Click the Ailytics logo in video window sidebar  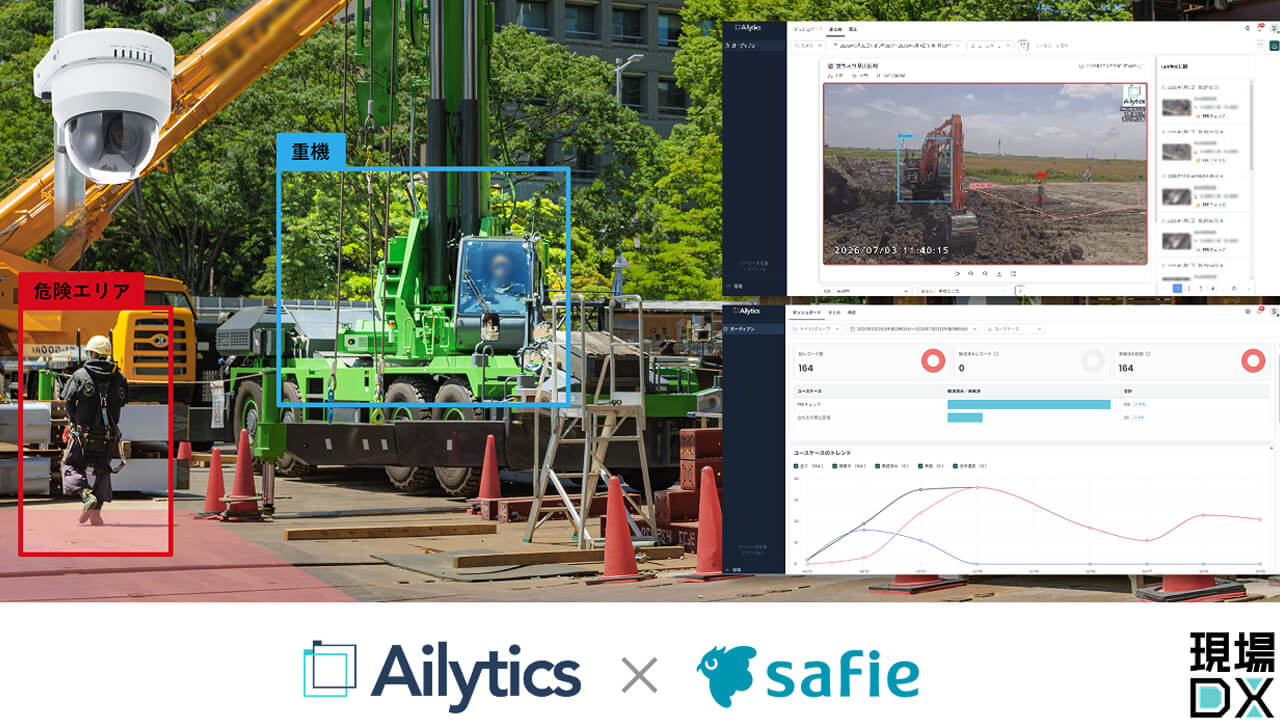(x=748, y=27)
